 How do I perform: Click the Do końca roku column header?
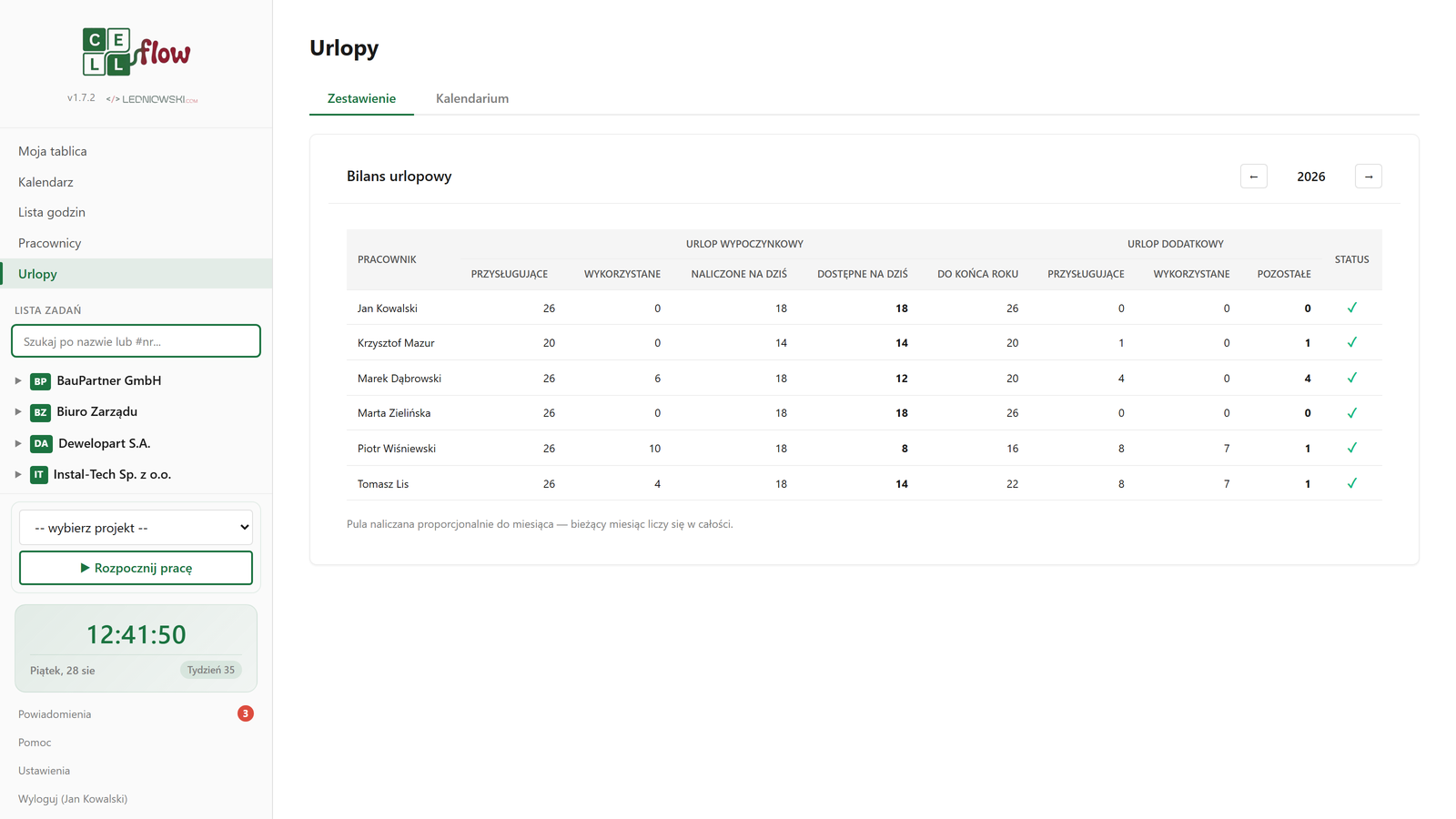point(978,274)
